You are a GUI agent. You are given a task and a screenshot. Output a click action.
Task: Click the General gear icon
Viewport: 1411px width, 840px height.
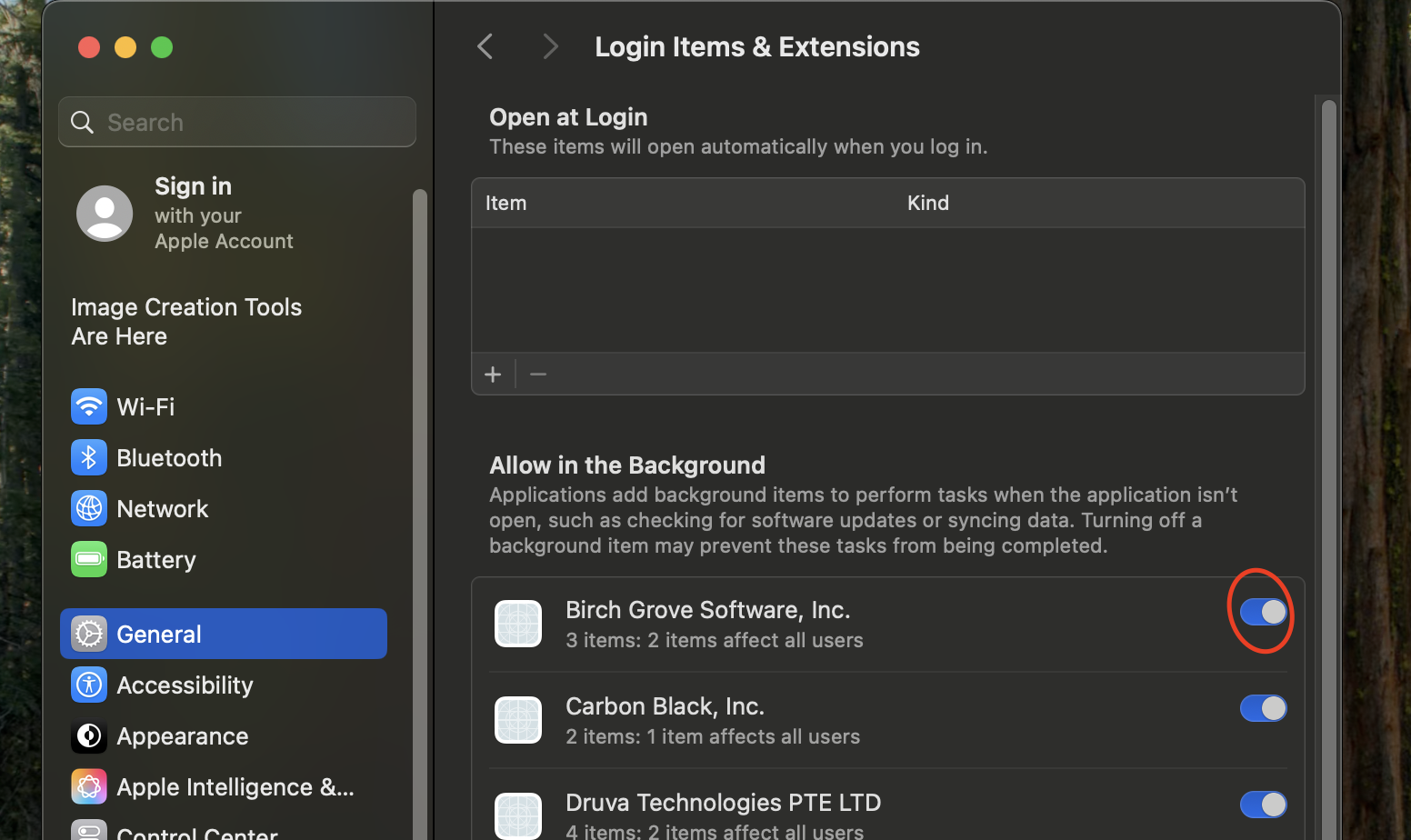pos(89,634)
